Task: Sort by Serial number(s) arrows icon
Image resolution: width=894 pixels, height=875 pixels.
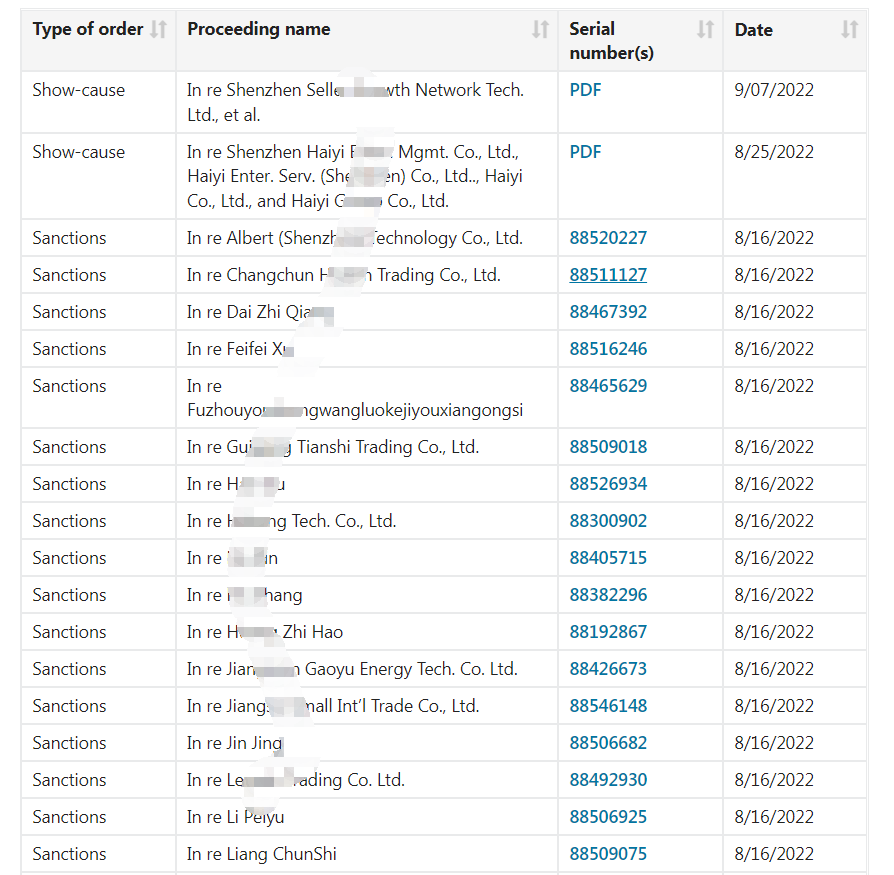Action: click(x=705, y=30)
